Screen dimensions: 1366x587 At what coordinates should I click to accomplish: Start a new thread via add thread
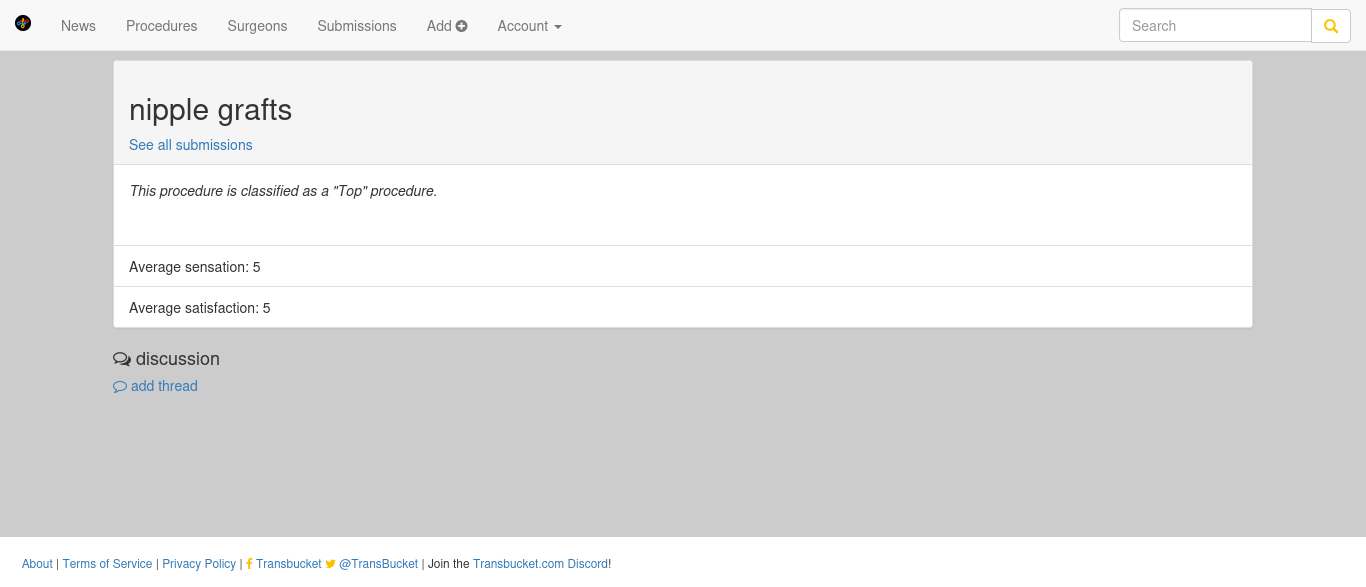pyautogui.click(x=164, y=386)
